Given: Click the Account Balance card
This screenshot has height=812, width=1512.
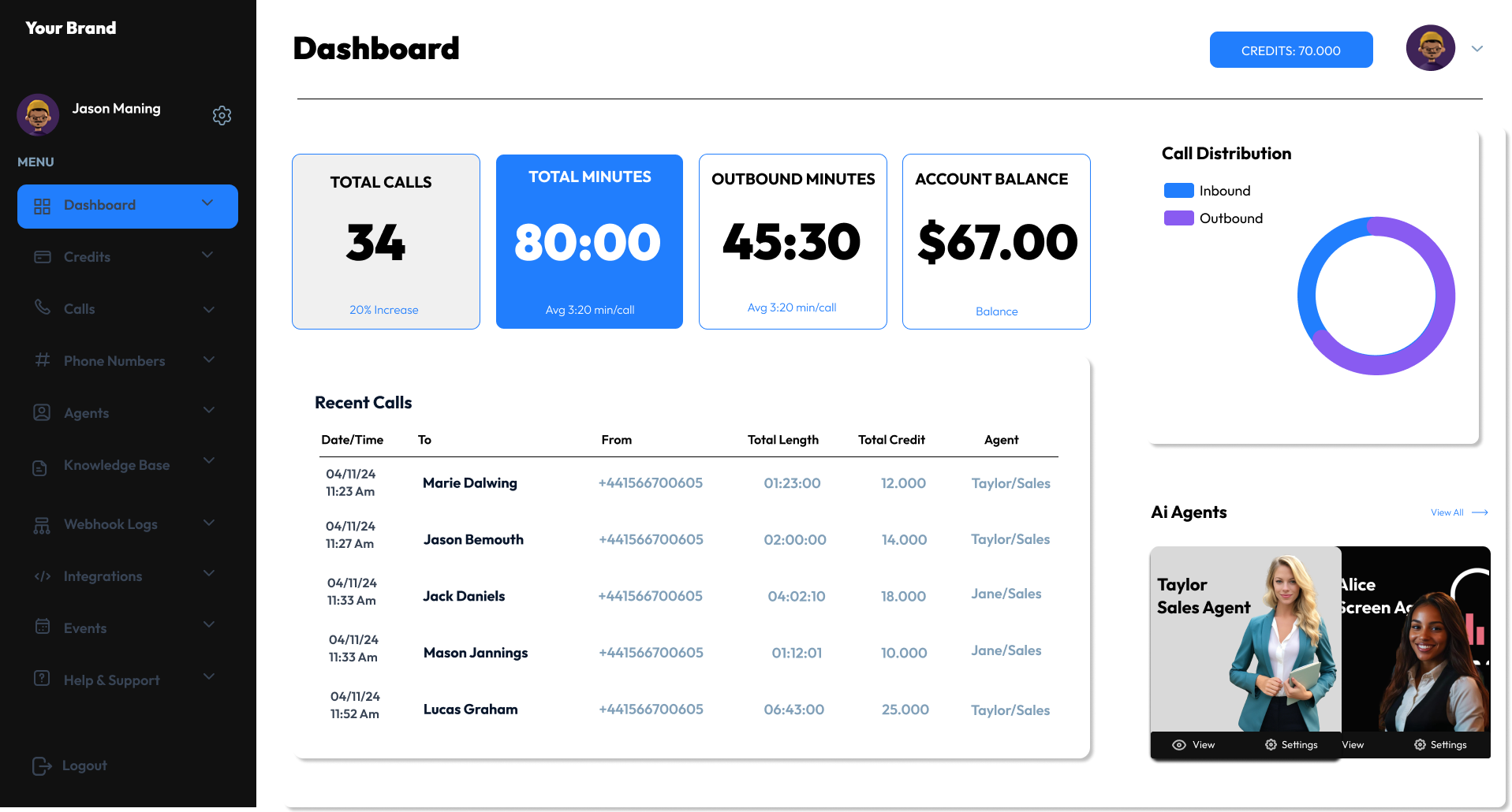Looking at the screenshot, I should tap(996, 241).
